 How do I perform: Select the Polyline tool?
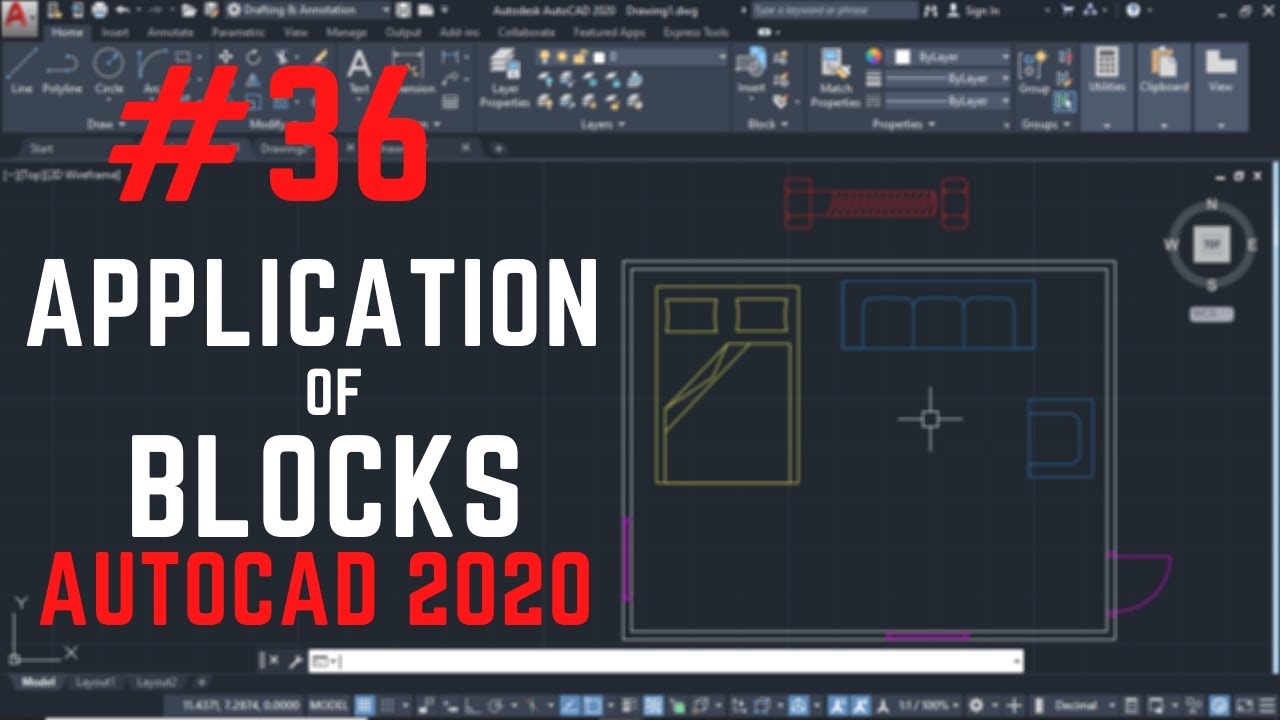[x=62, y=70]
